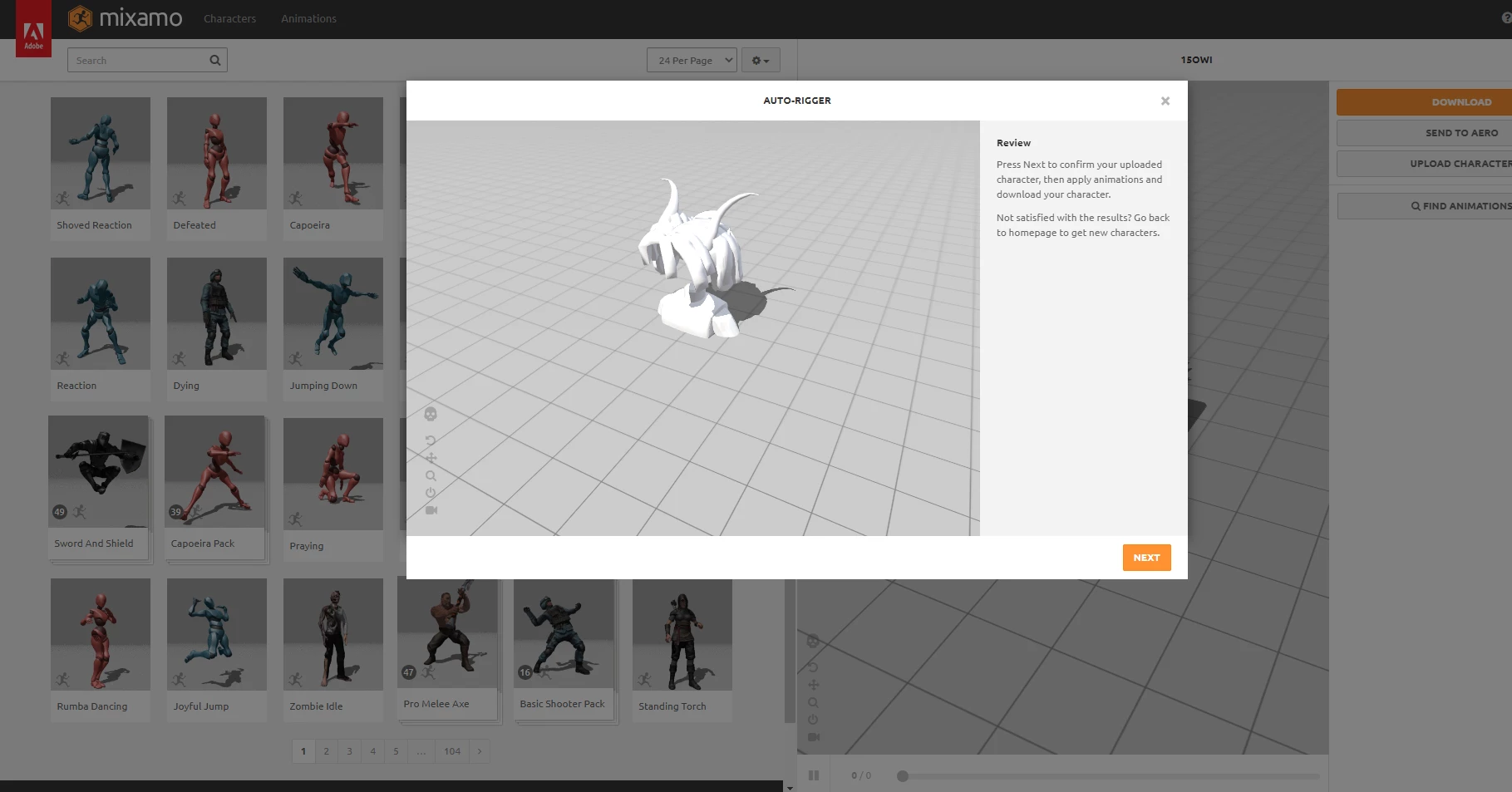The image size is (1512, 792).
Task: Click the next page arrow
Action: pyautogui.click(x=480, y=751)
